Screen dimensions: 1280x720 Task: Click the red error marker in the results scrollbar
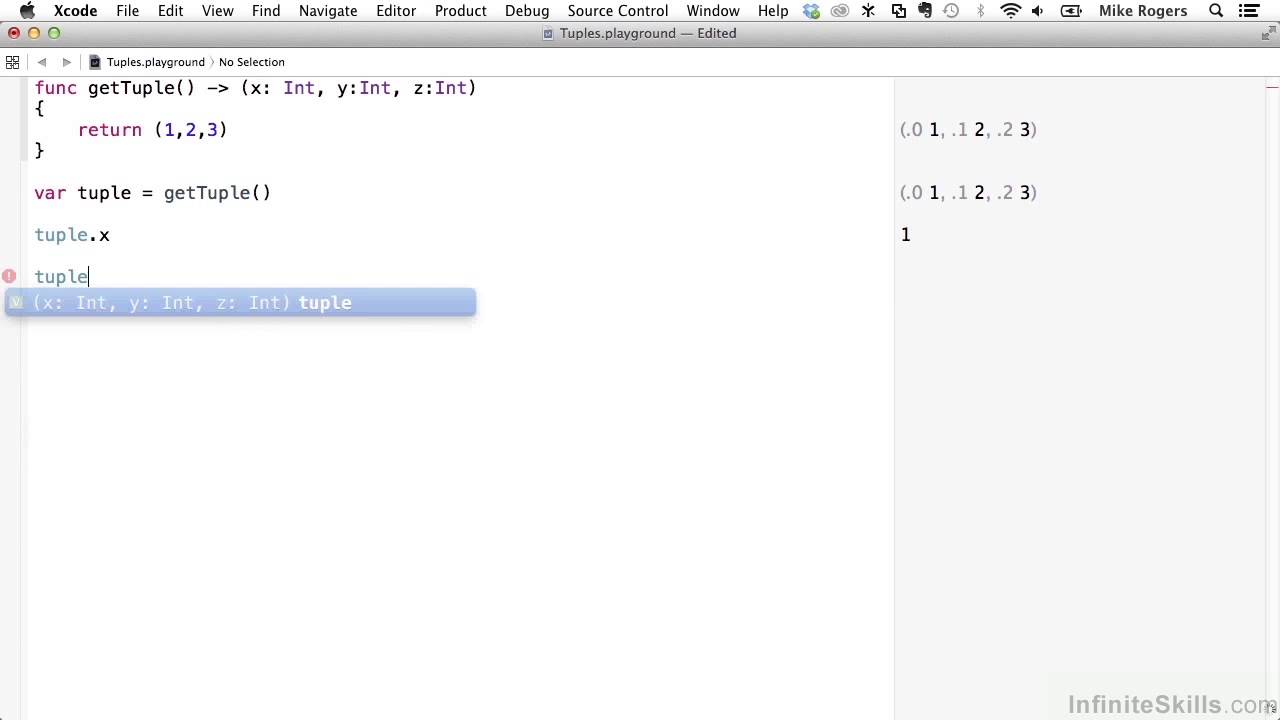pos(1272,88)
